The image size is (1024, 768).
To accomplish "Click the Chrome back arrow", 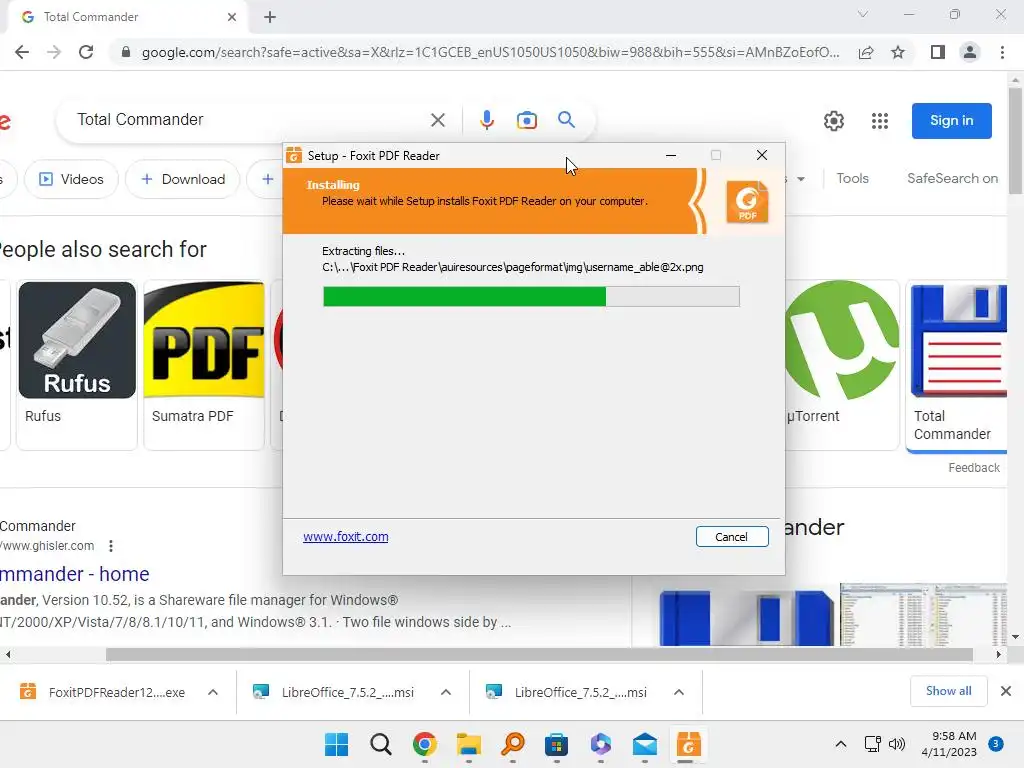I will (x=22, y=52).
